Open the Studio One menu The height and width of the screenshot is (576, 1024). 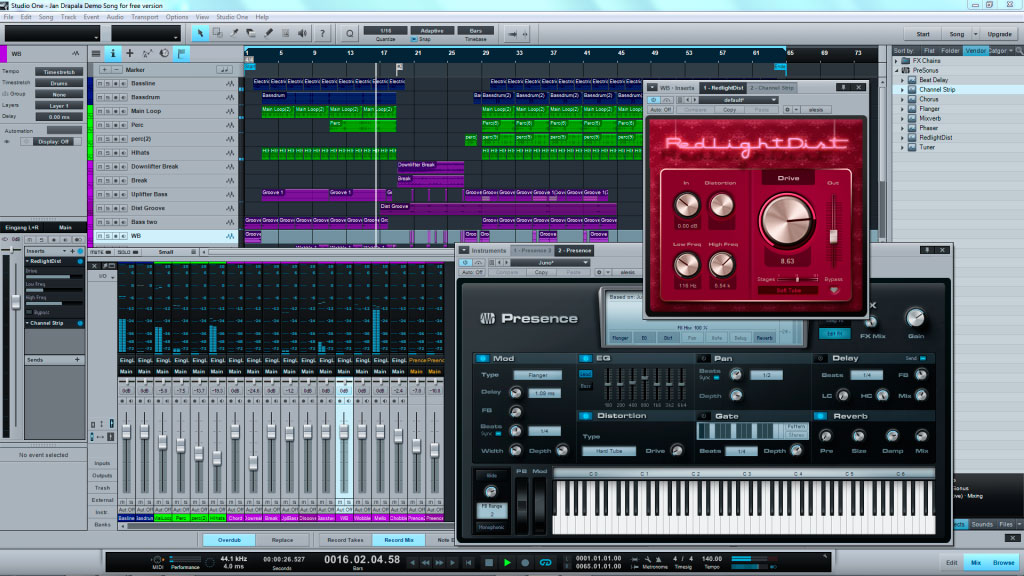point(232,17)
